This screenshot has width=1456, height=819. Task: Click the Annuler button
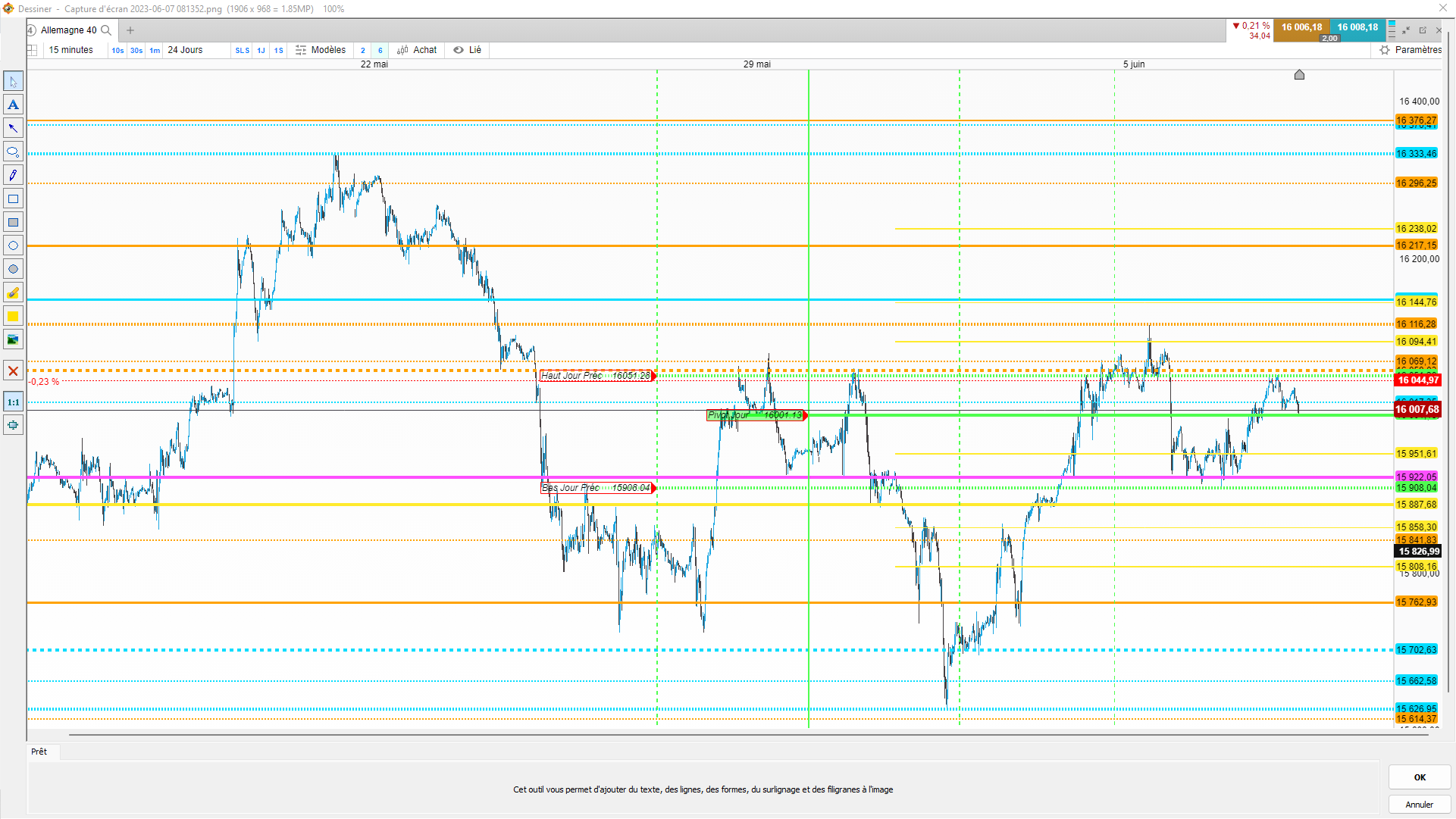pos(1419,805)
